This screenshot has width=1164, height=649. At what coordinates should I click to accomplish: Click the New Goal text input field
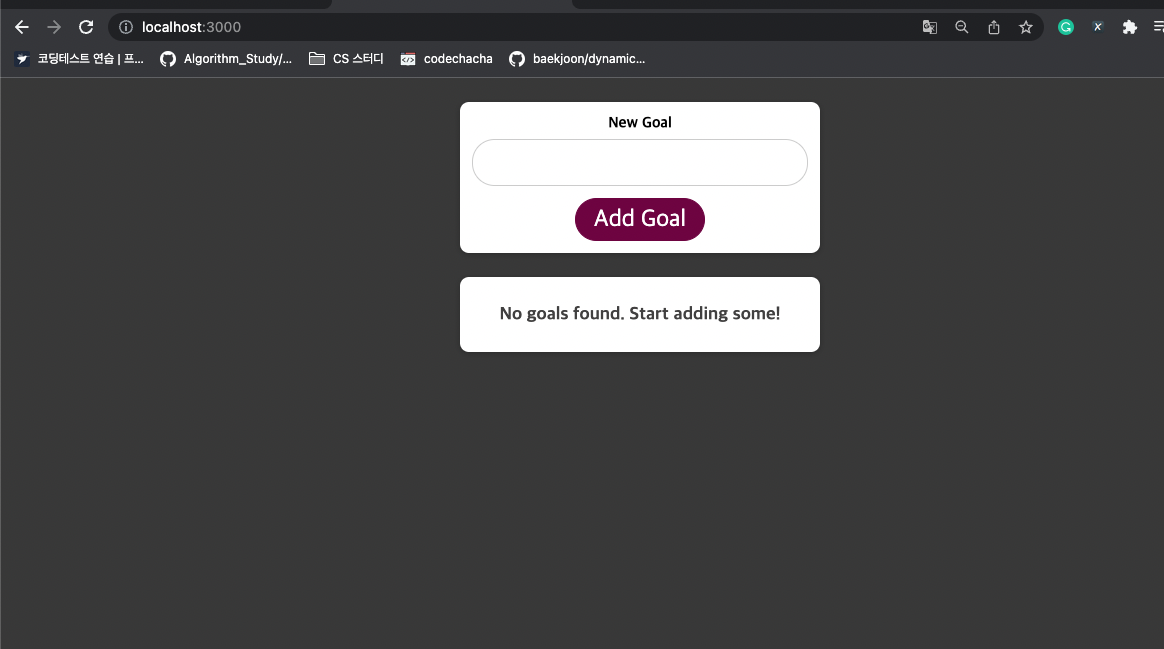[640, 163]
